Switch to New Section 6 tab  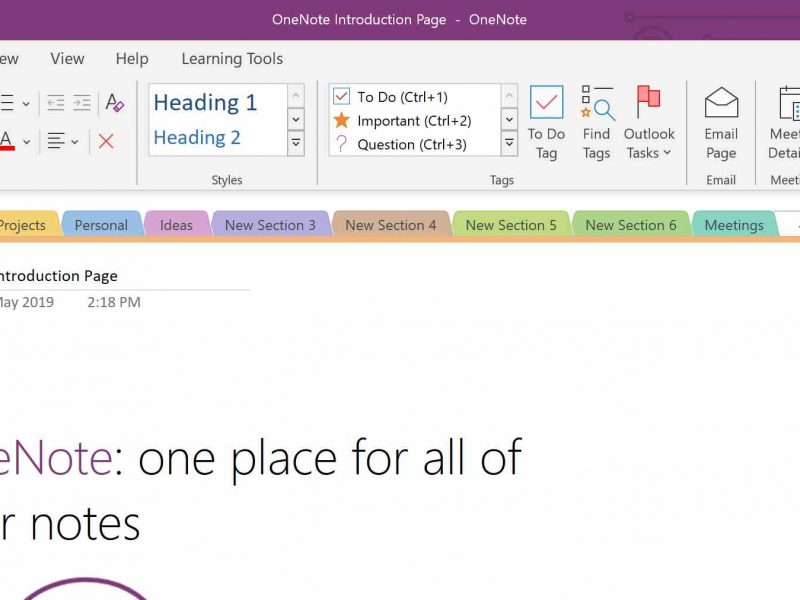coord(631,224)
